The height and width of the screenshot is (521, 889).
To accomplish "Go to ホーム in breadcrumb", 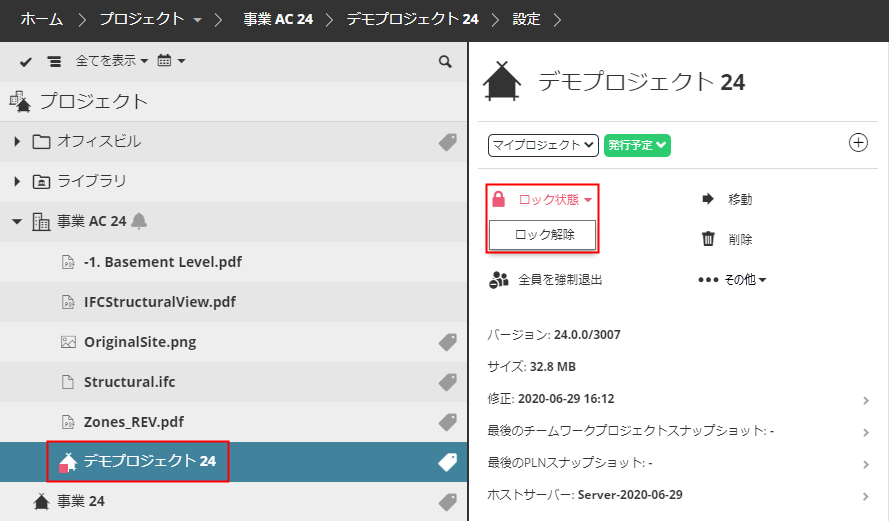I will (41, 19).
